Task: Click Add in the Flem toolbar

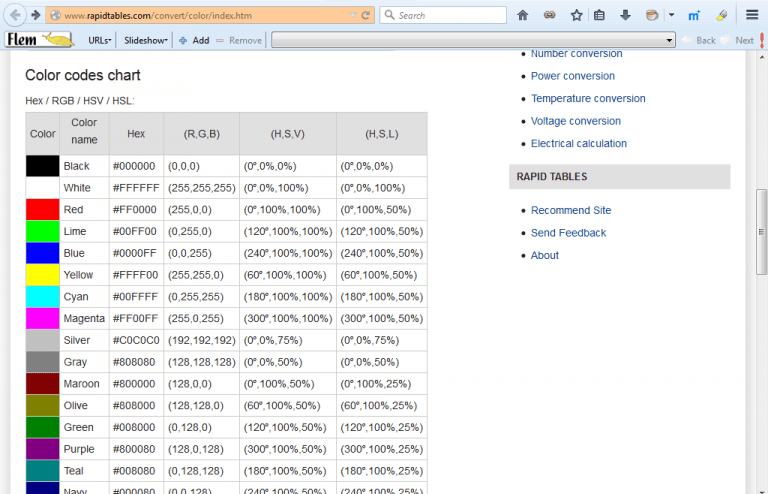Action: 194,40
